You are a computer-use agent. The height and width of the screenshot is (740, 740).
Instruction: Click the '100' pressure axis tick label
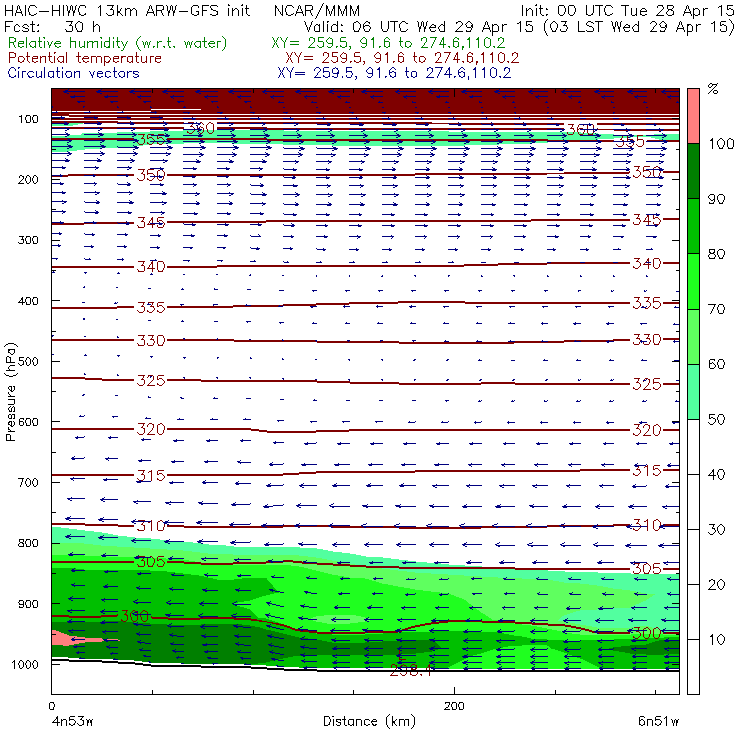coord(28,119)
